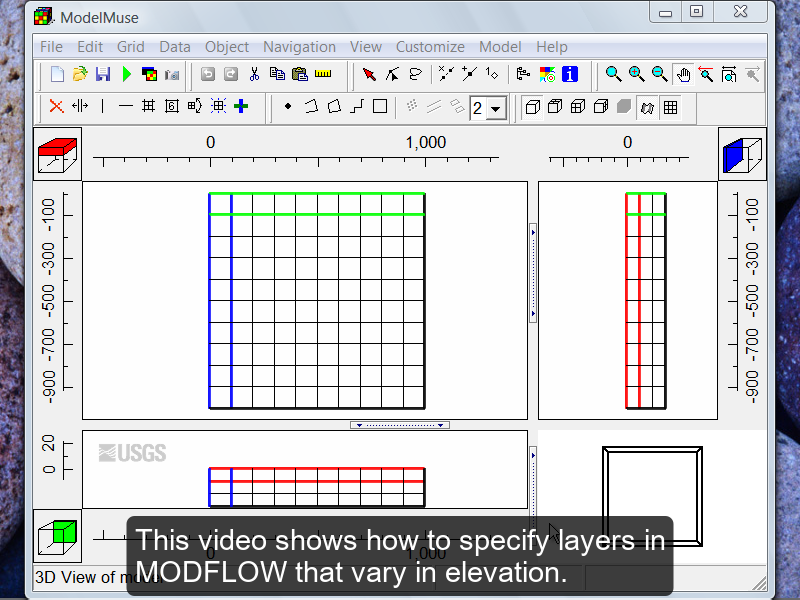Open the View menu
This screenshot has width=800, height=600.
[366, 47]
